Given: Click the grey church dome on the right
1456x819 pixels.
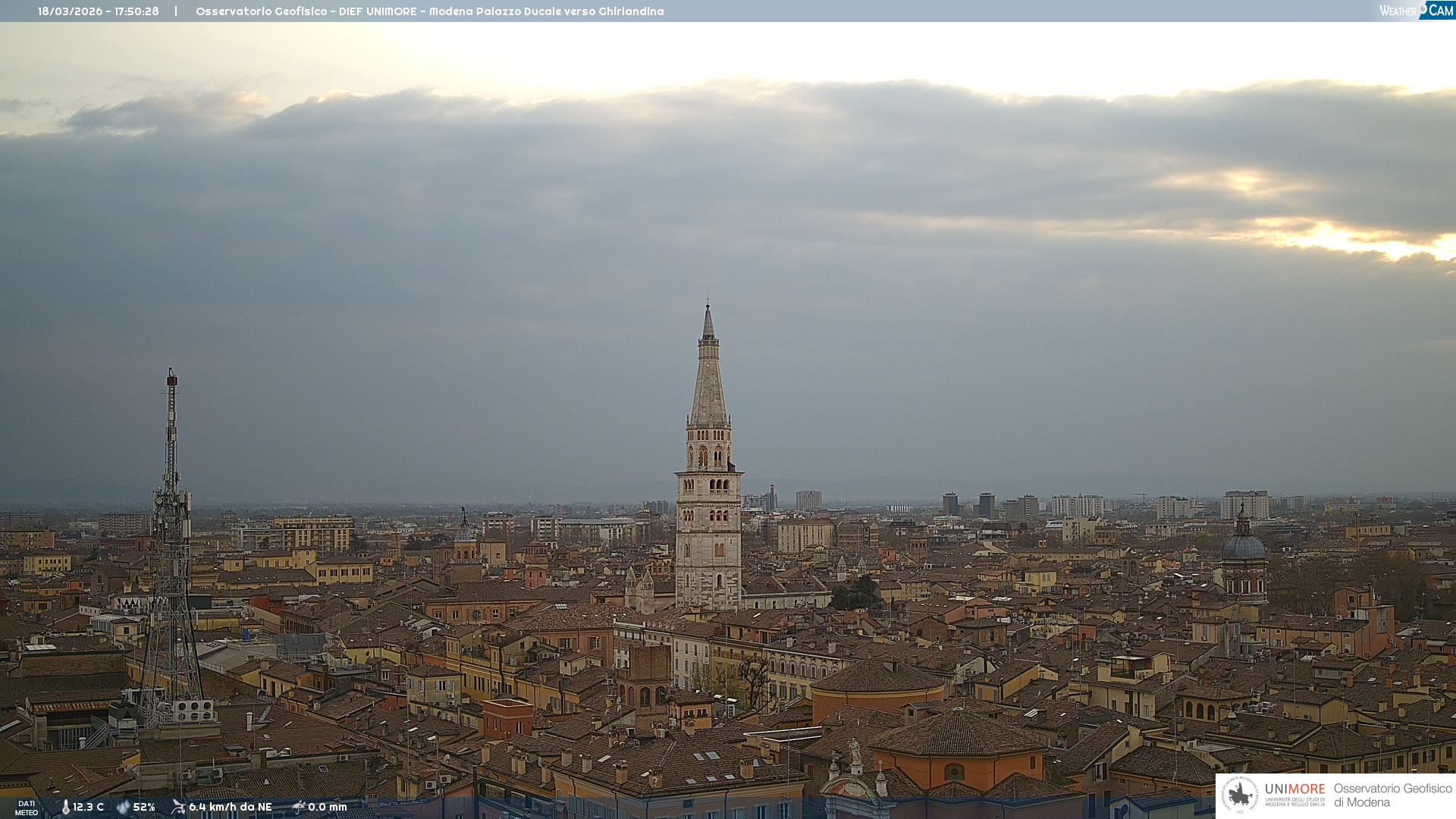Looking at the screenshot, I should (x=1243, y=546).
